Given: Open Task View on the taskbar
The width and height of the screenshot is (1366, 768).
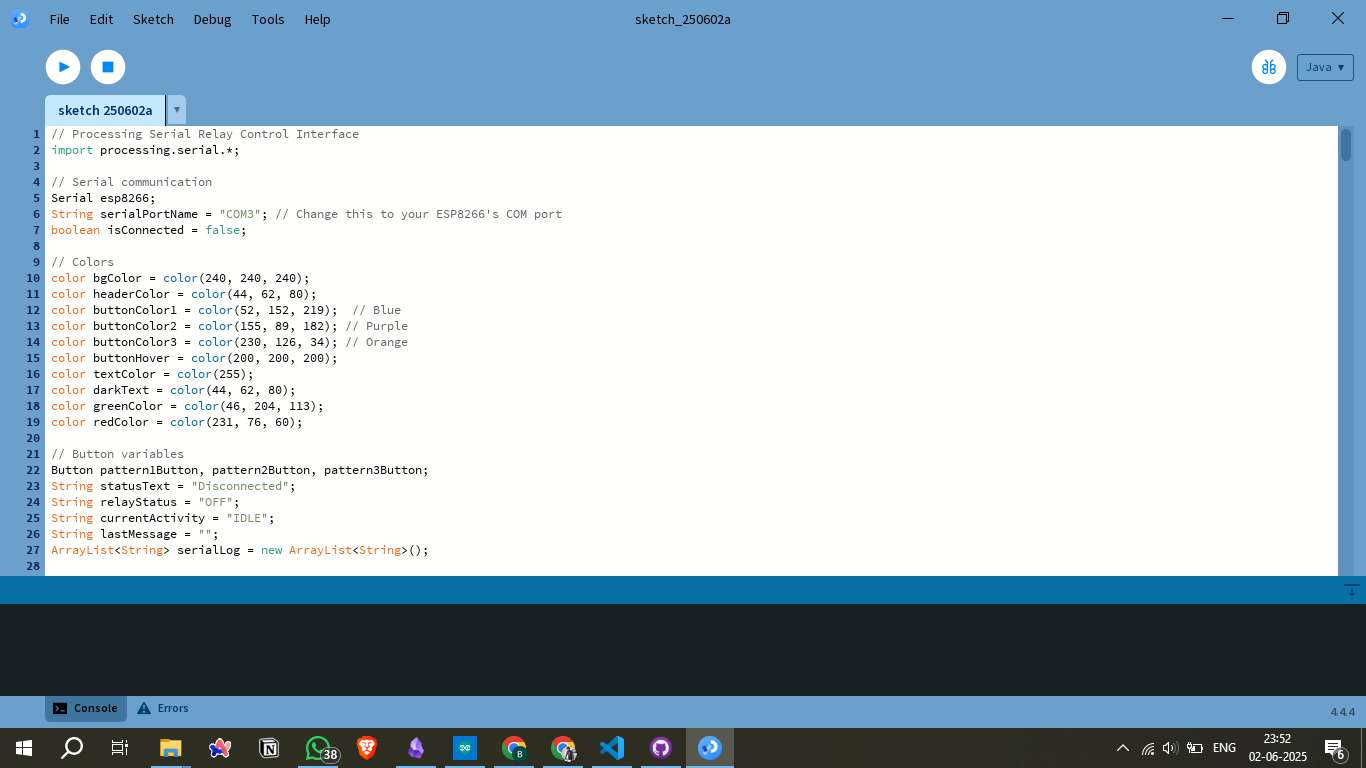Looking at the screenshot, I should coord(120,748).
